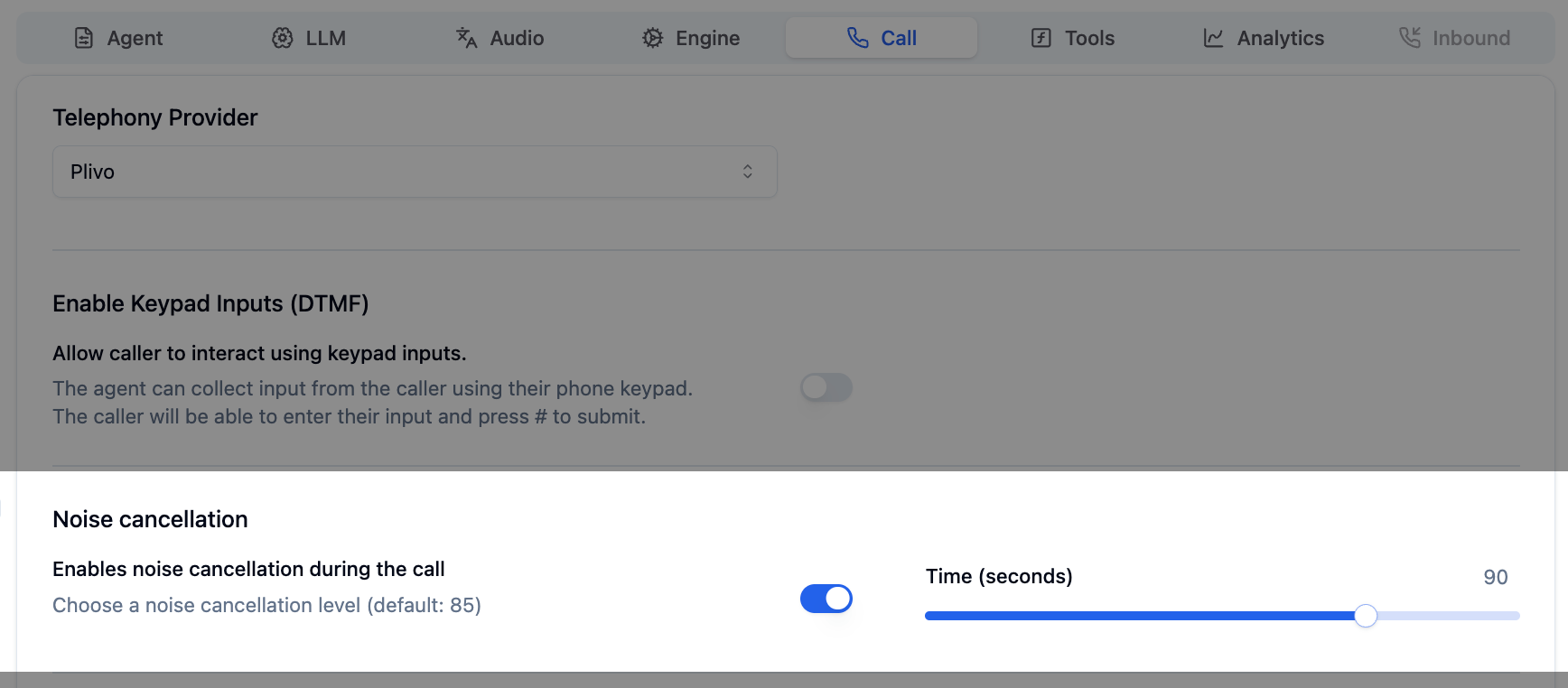Click the Engine cog icon
This screenshot has height=688, width=1568.
click(651, 38)
